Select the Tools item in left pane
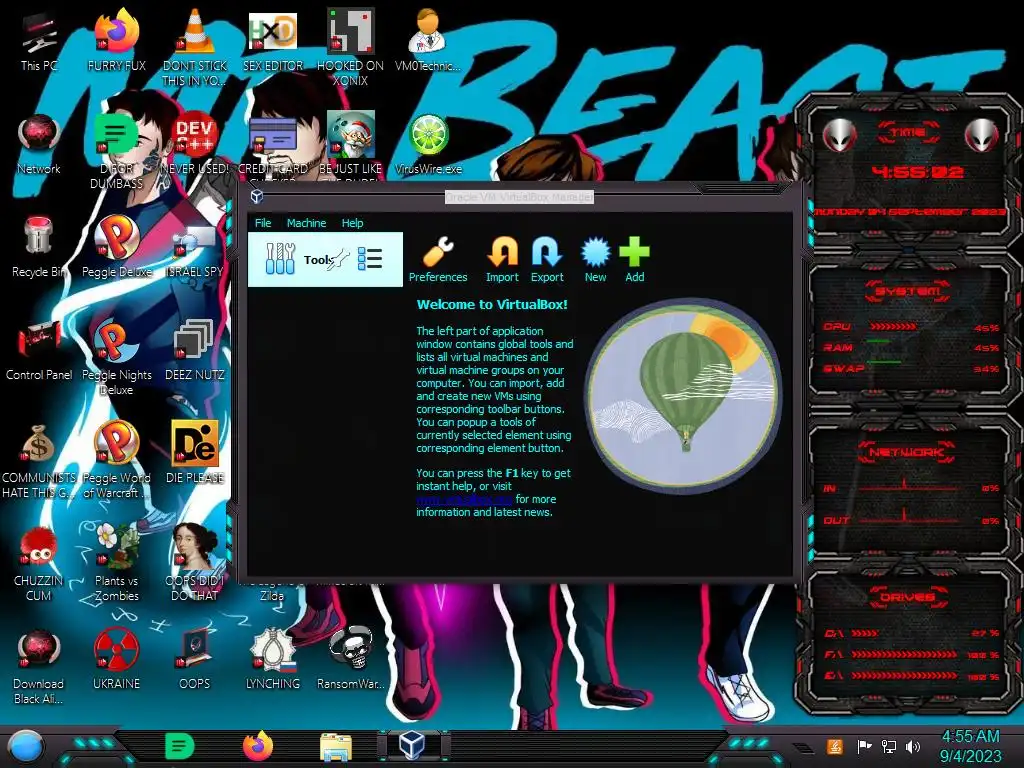 coord(325,259)
